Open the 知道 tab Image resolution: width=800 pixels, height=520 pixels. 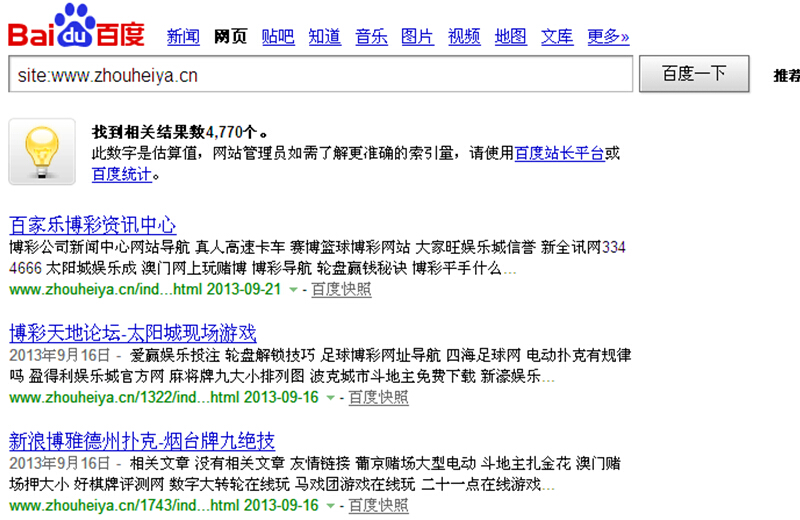tap(324, 37)
